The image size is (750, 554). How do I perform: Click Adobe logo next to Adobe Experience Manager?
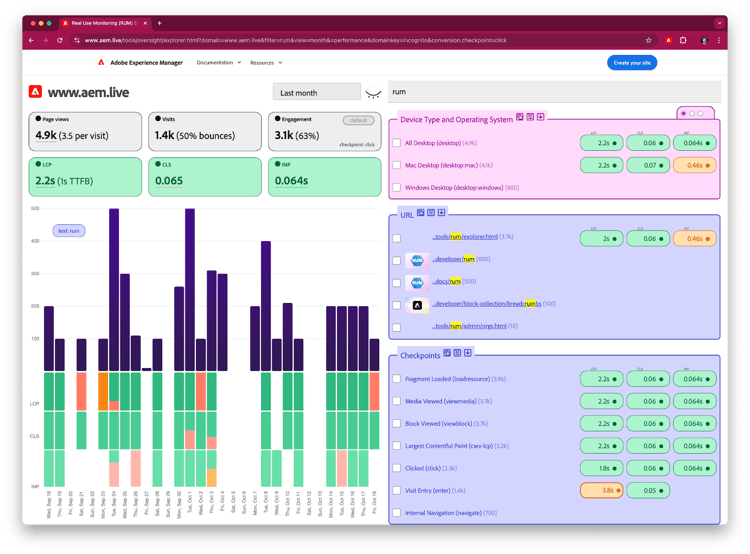click(101, 62)
